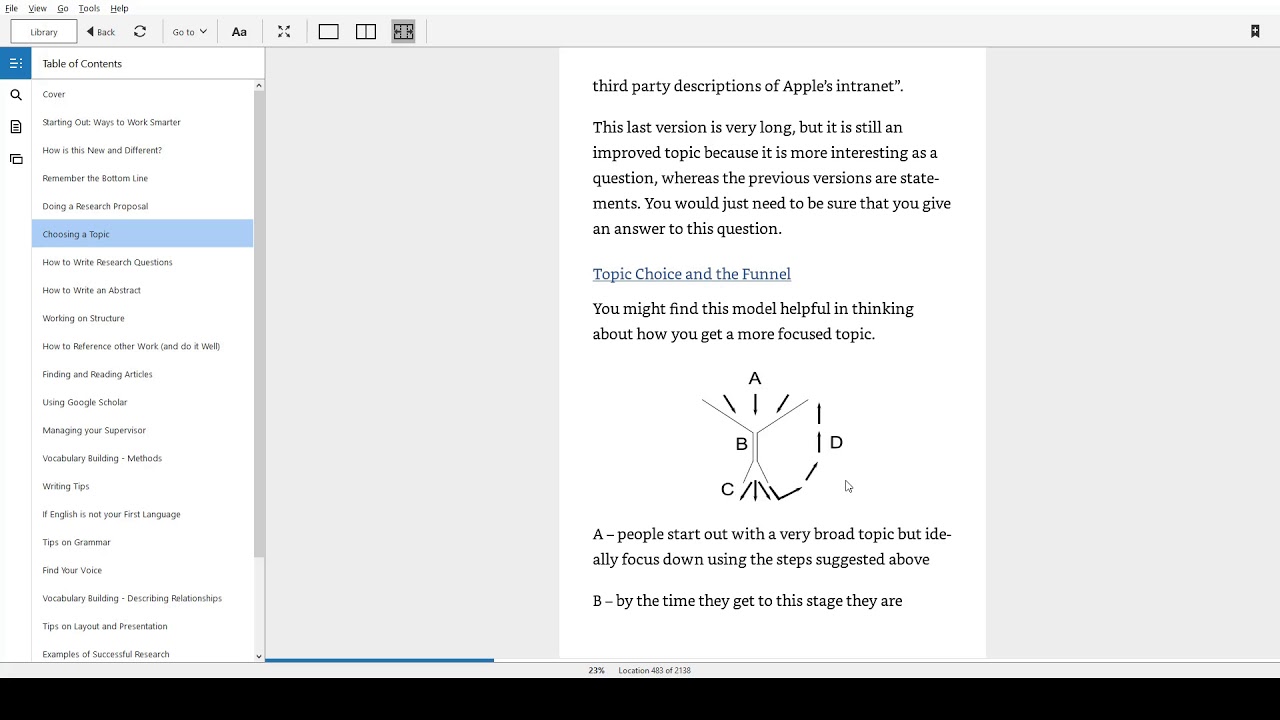
Task: Open Tips on Layout and Presentation
Action: click(x=142, y=626)
